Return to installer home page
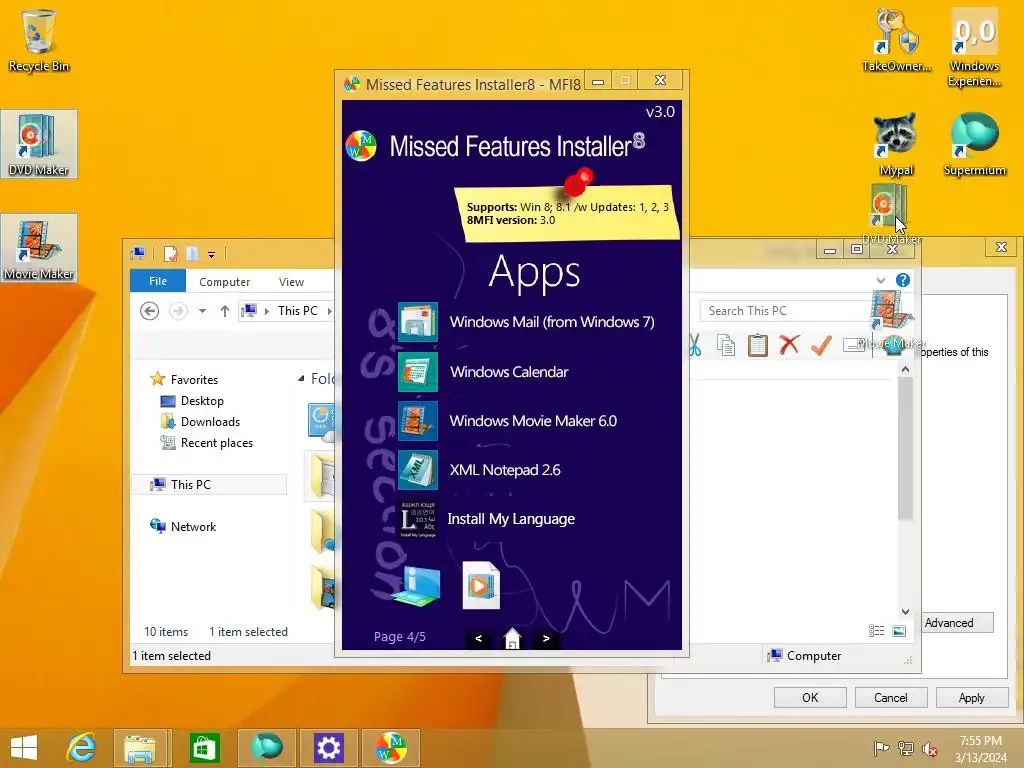 coord(512,638)
